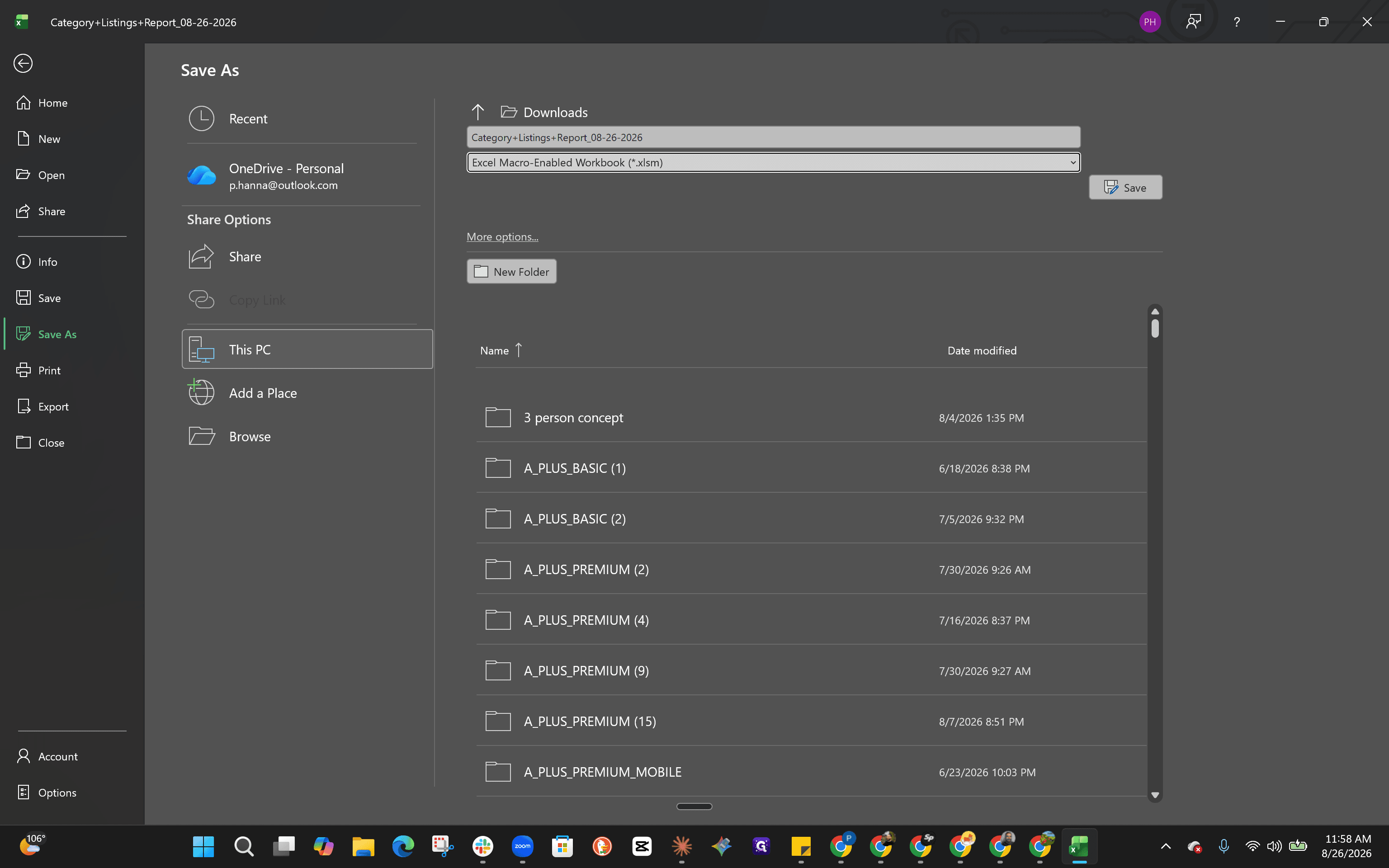The image size is (1389, 868).
Task: Open the file type dropdown
Action: coord(773,162)
